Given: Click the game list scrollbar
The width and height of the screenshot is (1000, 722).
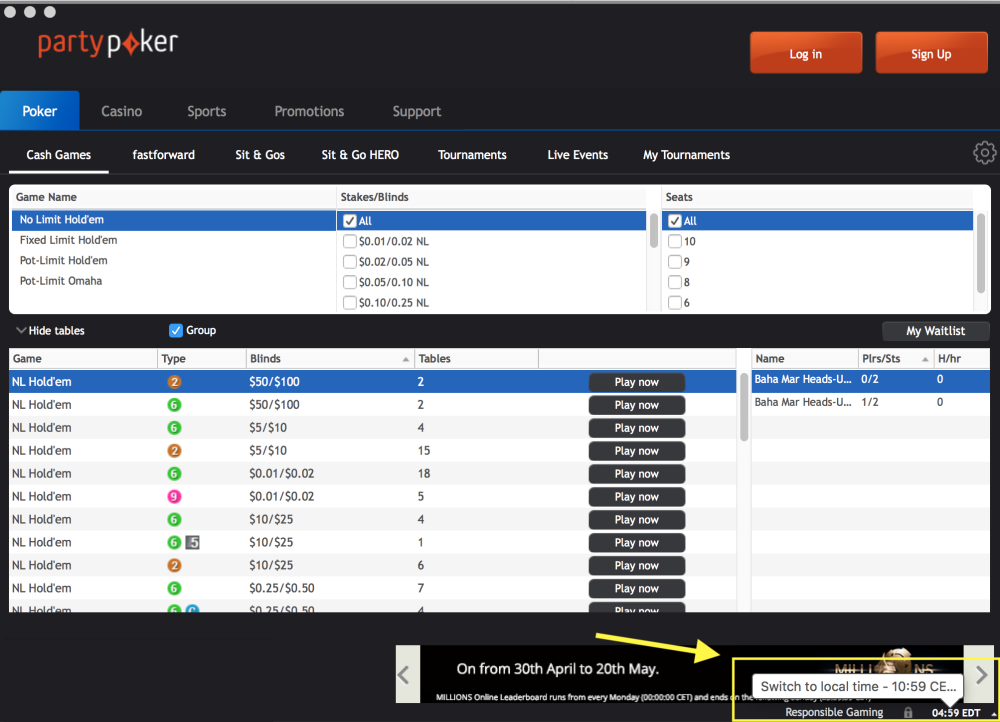Looking at the screenshot, I should tap(744, 406).
